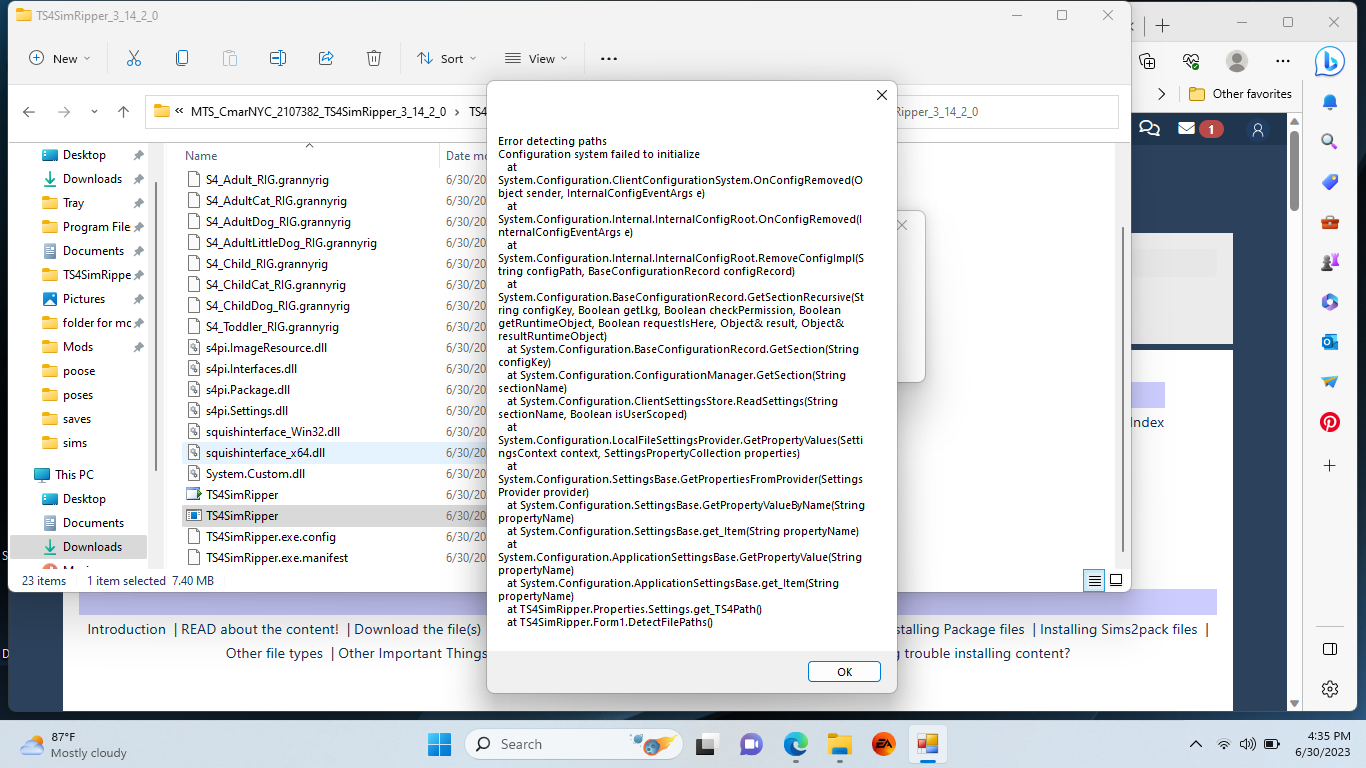The image size is (1366, 768).
Task: Open the Share icon in the toolbar
Action: click(x=326, y=58)
